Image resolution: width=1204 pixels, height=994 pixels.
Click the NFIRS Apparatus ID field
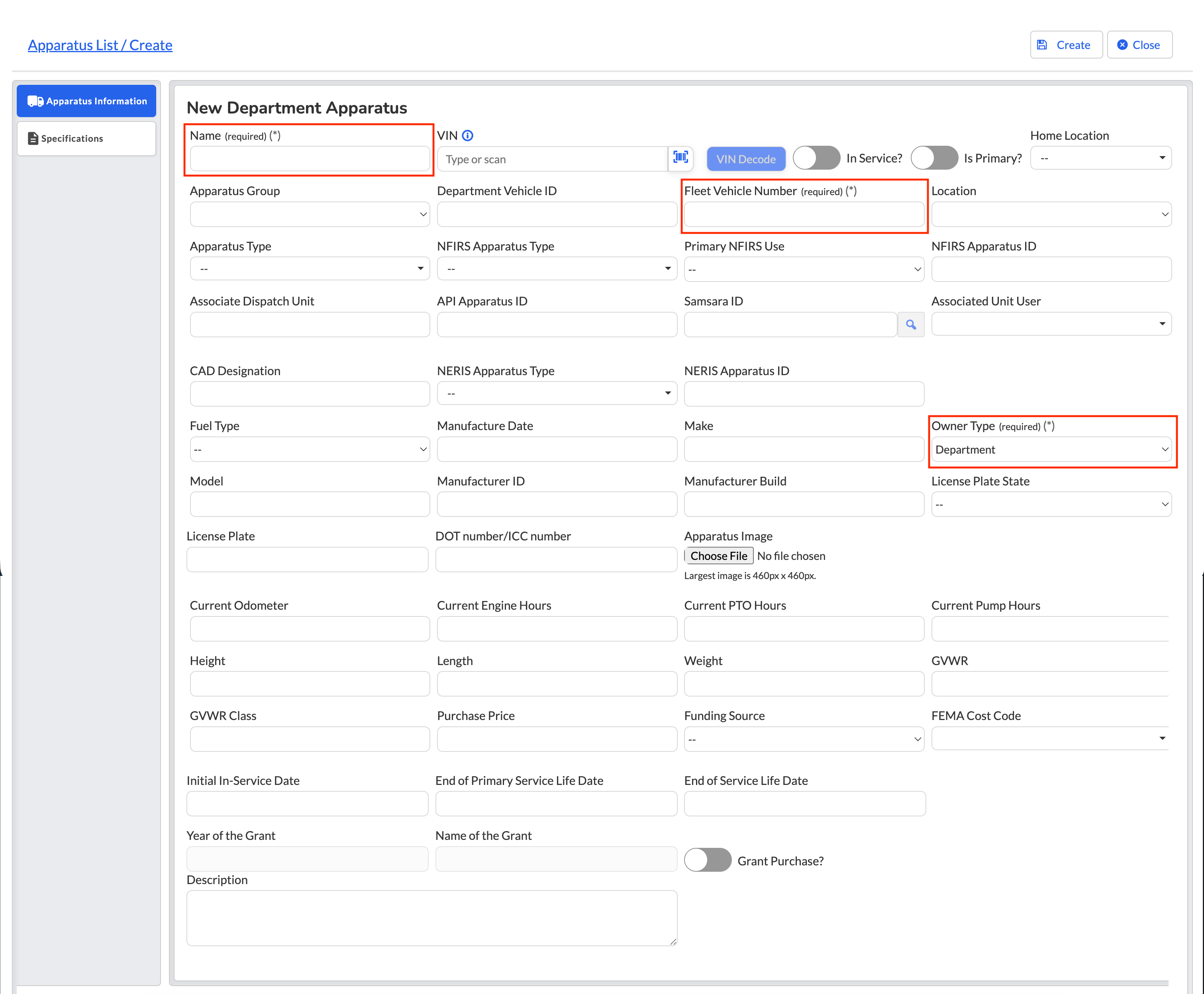1051,269
